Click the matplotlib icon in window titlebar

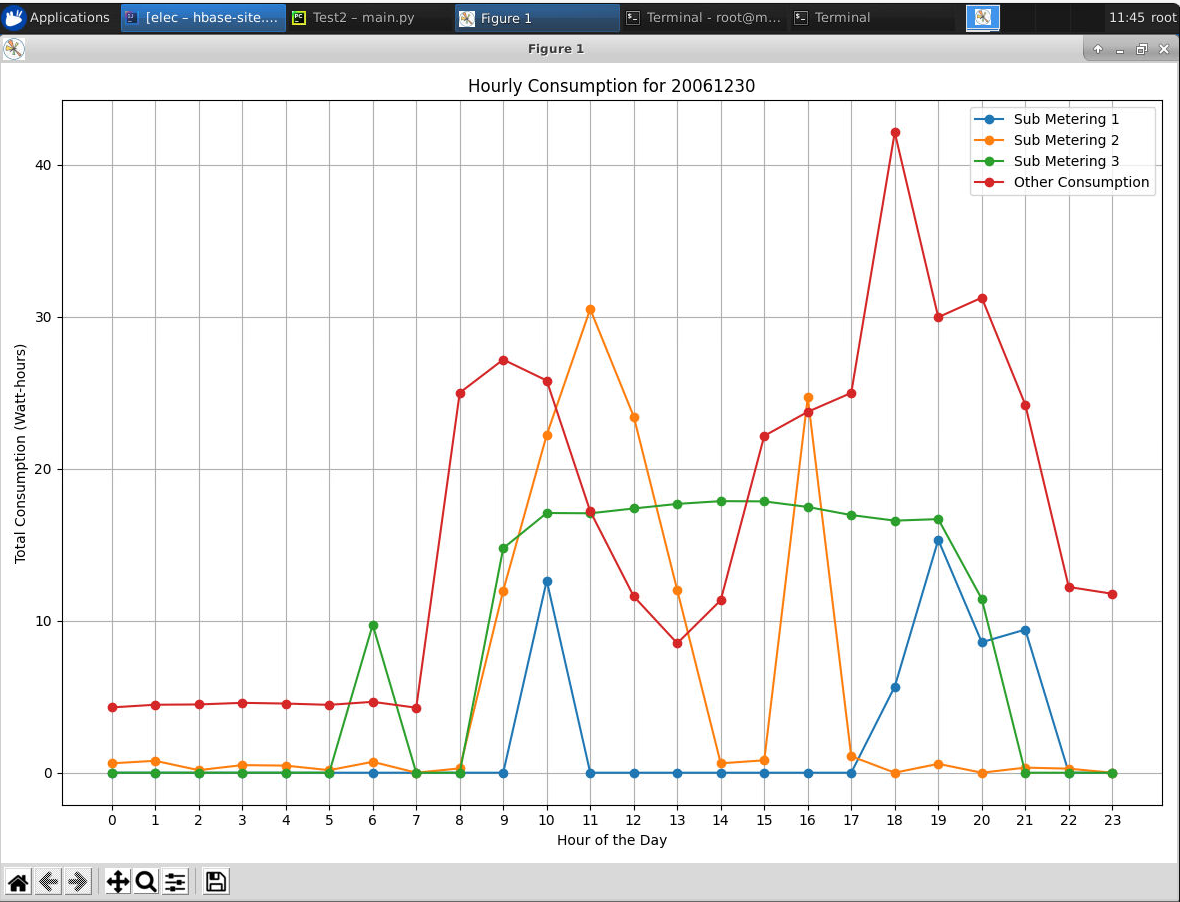coord(14,49)
